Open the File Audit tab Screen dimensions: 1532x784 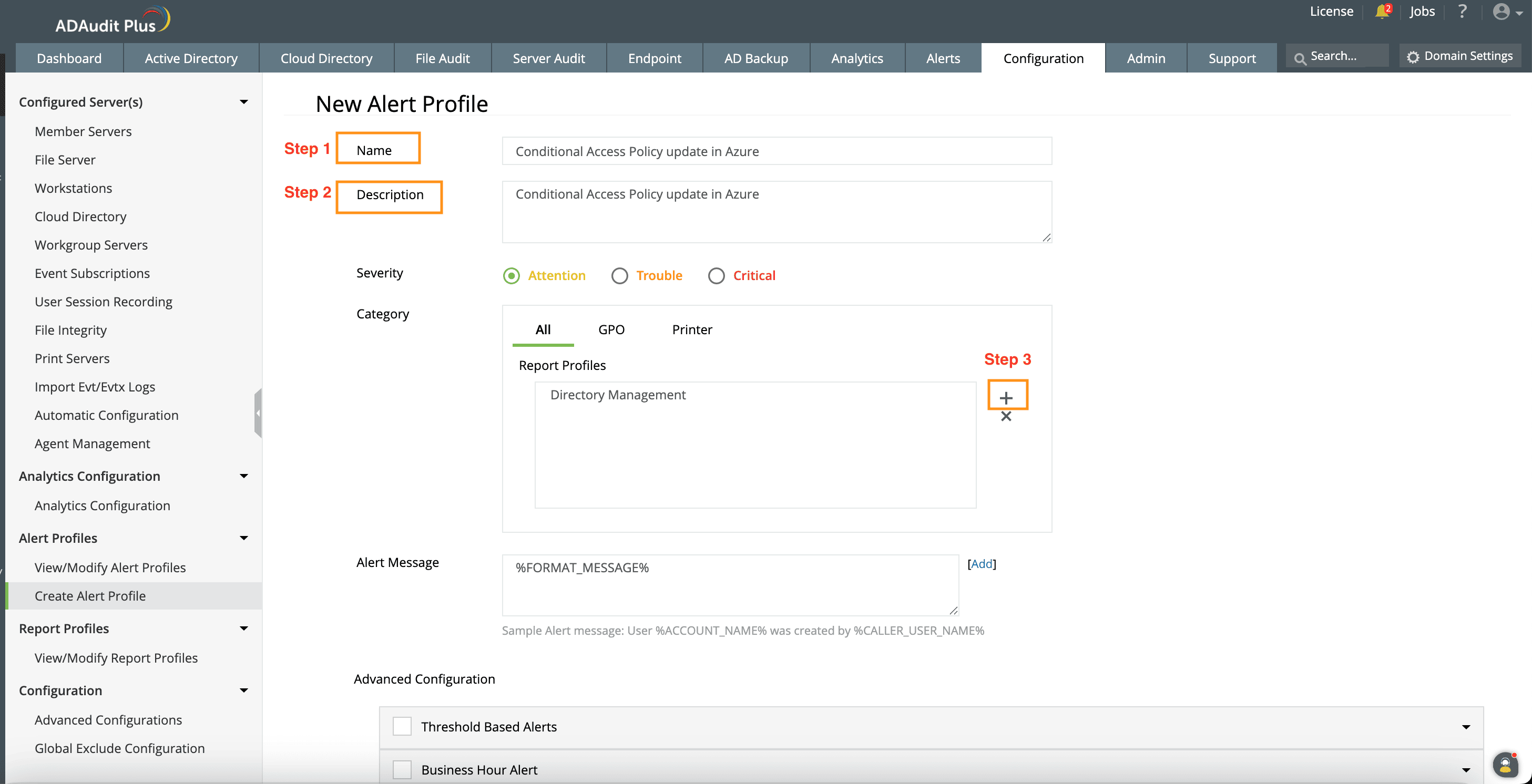tap(442, 58)
